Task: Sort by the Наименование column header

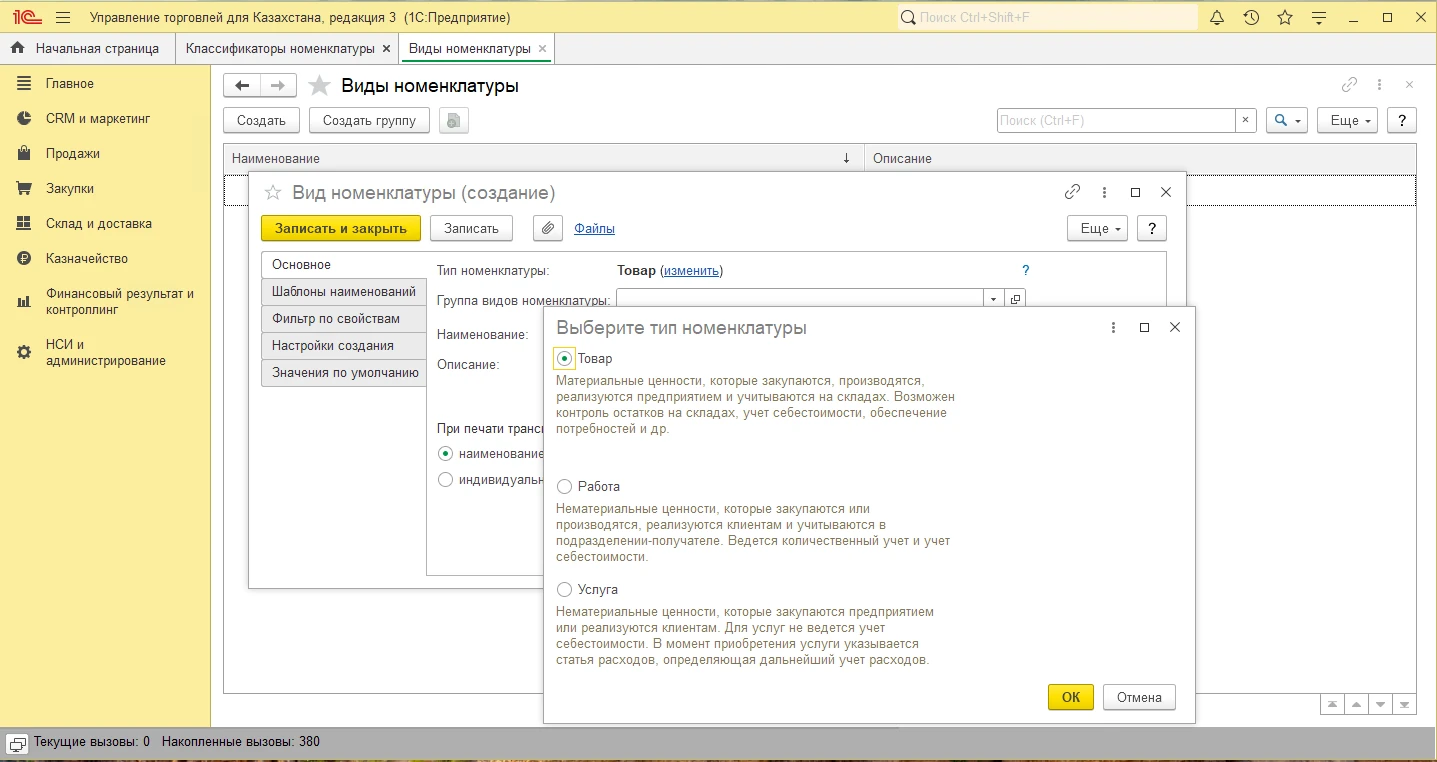Action: click(x=544, y=158)
